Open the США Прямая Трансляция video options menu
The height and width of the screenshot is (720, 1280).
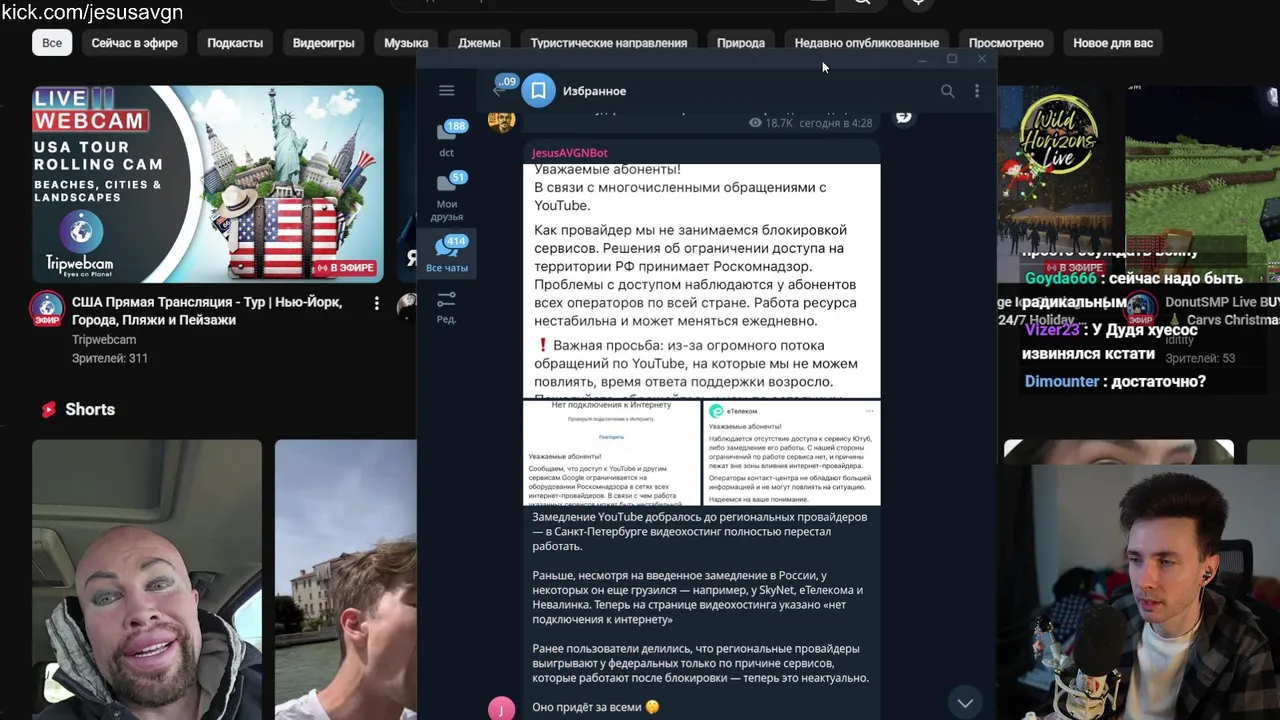(377, 303)
